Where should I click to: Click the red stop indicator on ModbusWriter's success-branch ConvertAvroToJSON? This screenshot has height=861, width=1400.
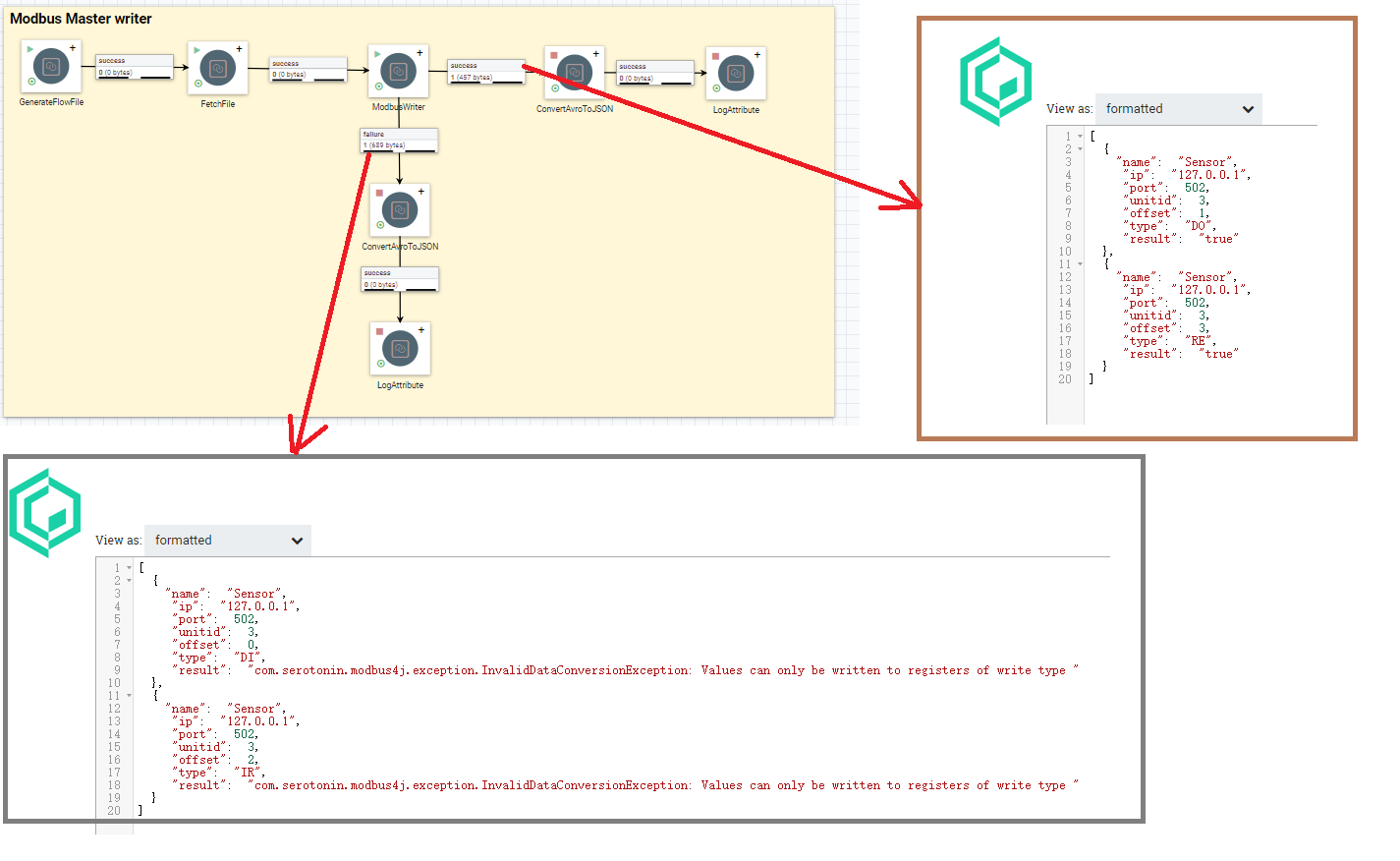click(554, 55)
